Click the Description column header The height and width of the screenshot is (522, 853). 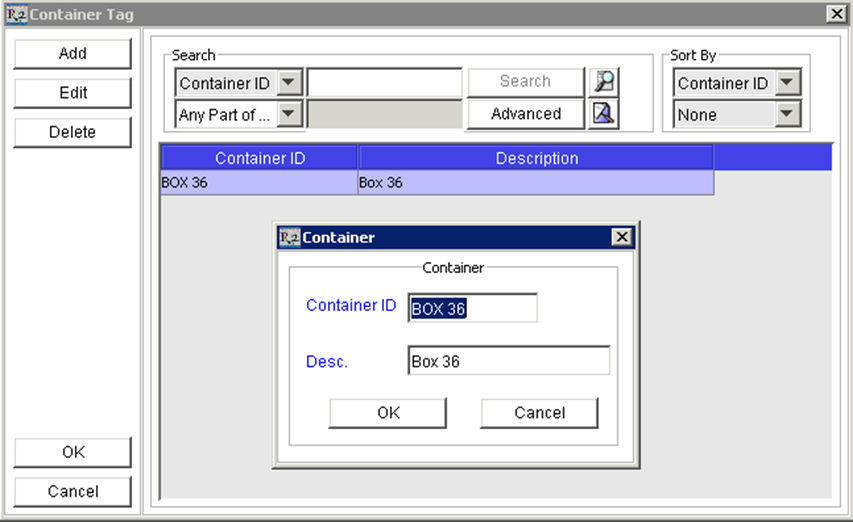[536, 158]
